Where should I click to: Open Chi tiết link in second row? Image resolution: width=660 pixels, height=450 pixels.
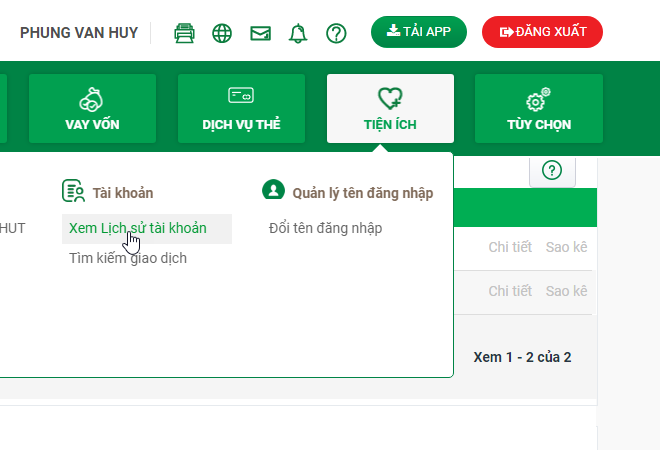[510, 291]
